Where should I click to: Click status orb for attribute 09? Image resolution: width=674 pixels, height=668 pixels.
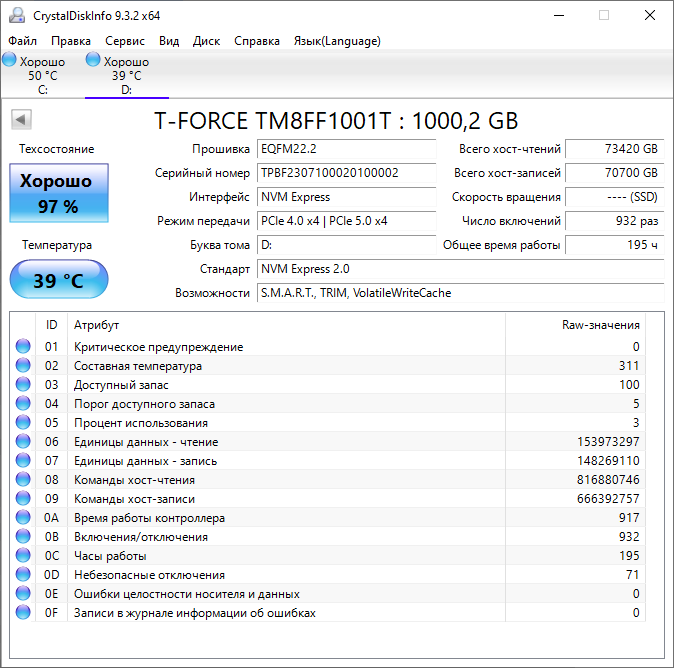(x=23, y=499)
